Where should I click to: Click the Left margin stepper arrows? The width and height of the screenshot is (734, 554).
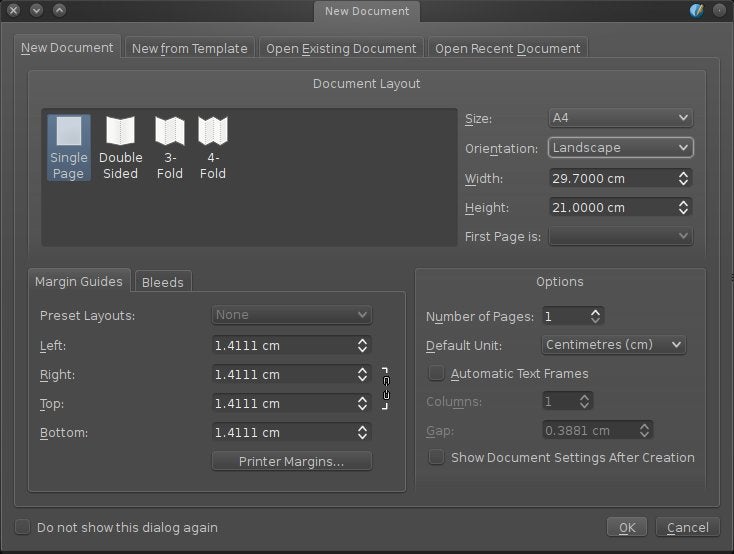(362, 345)
